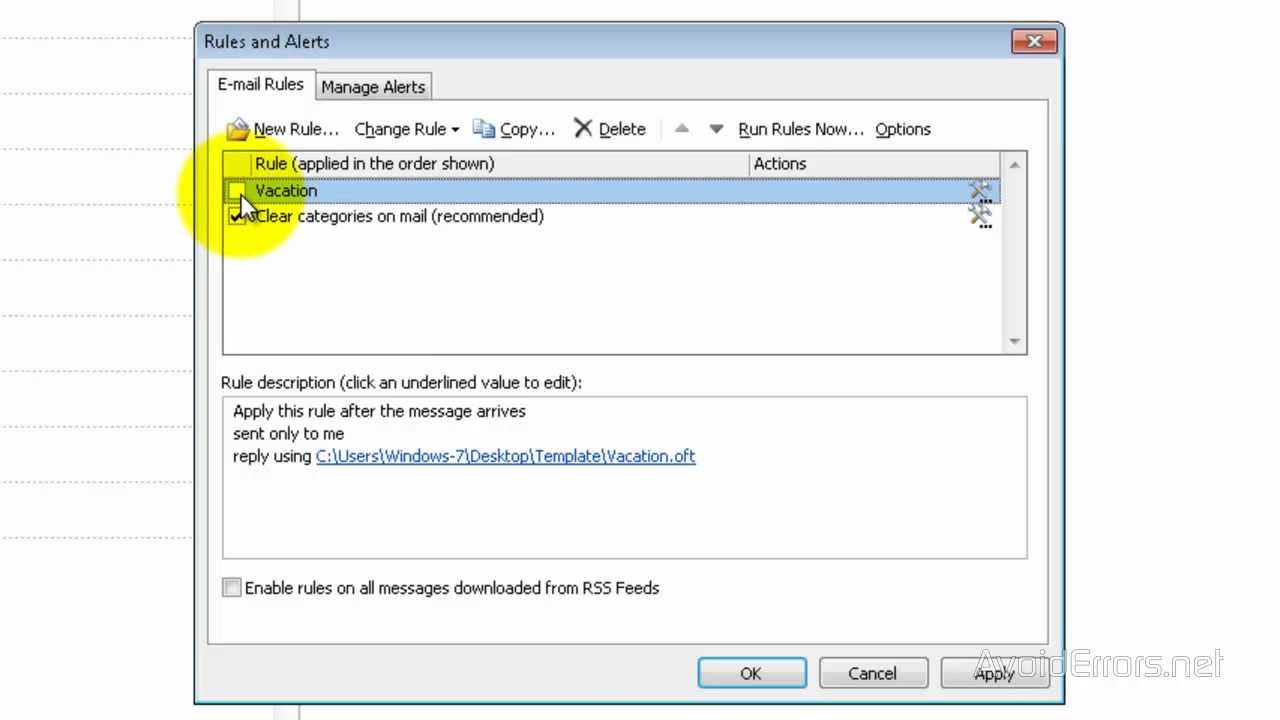Click the Actions column header
This screenshot has height=720, width=1280.
pyautogui.click(x=874, y=164)
